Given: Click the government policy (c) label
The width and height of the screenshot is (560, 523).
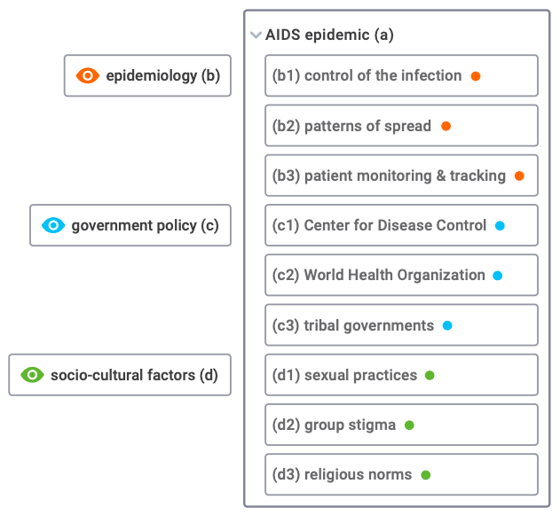Looking at the screenshot, I should coord(145,225).
